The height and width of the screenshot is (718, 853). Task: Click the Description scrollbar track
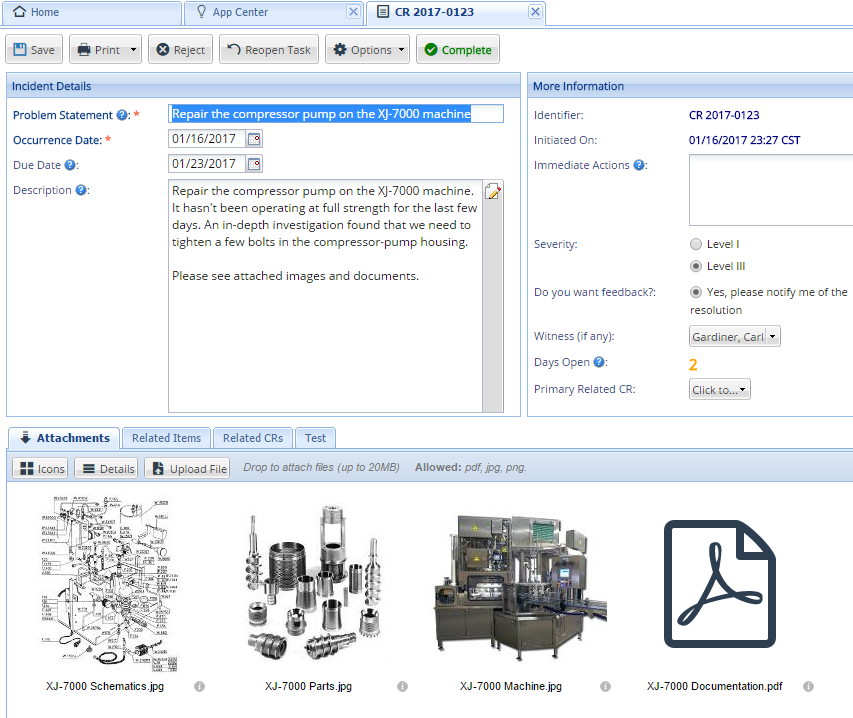click(492, 306)
